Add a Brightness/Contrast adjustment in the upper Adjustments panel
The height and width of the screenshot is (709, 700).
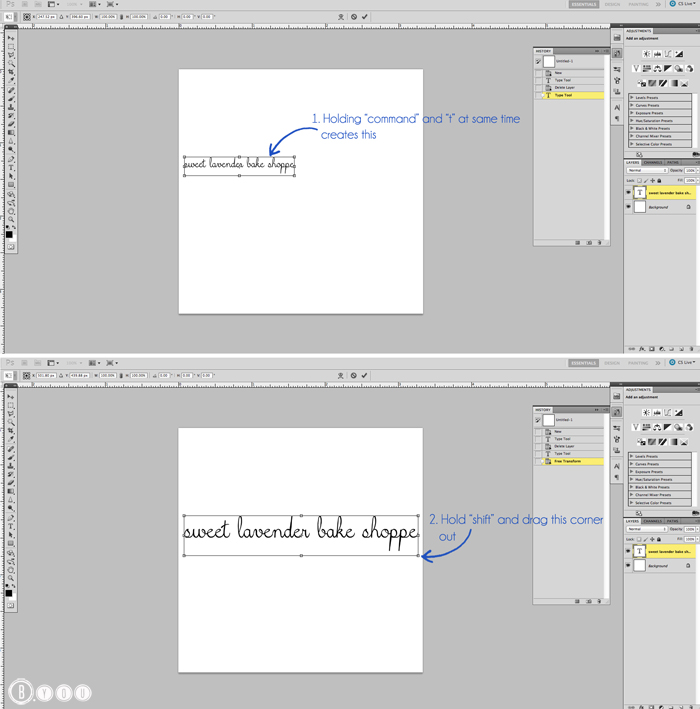point(647,54)
